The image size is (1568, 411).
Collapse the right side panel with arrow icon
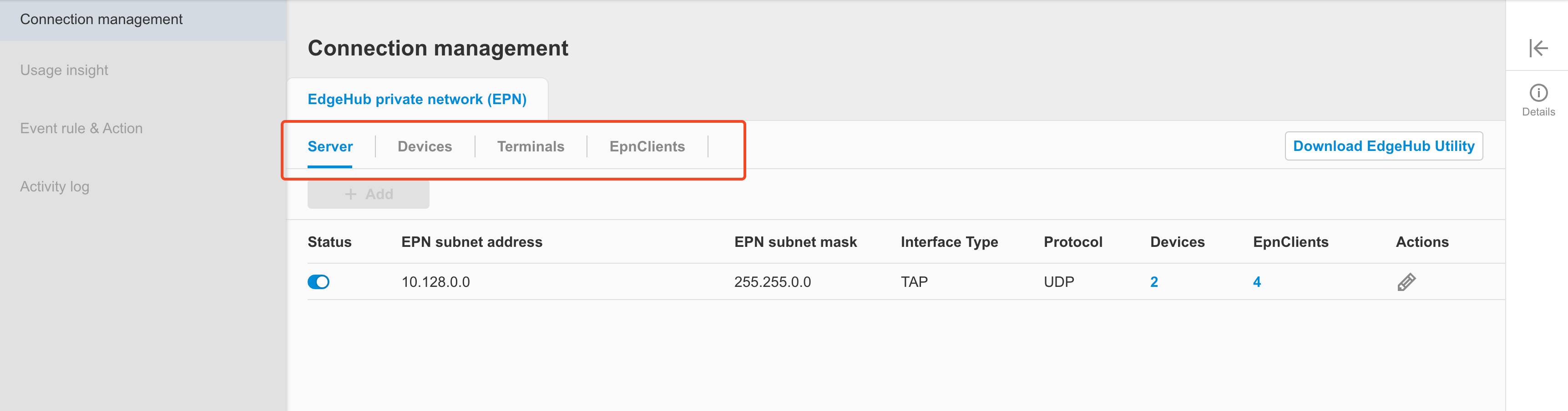click(x=1538, y=48)
